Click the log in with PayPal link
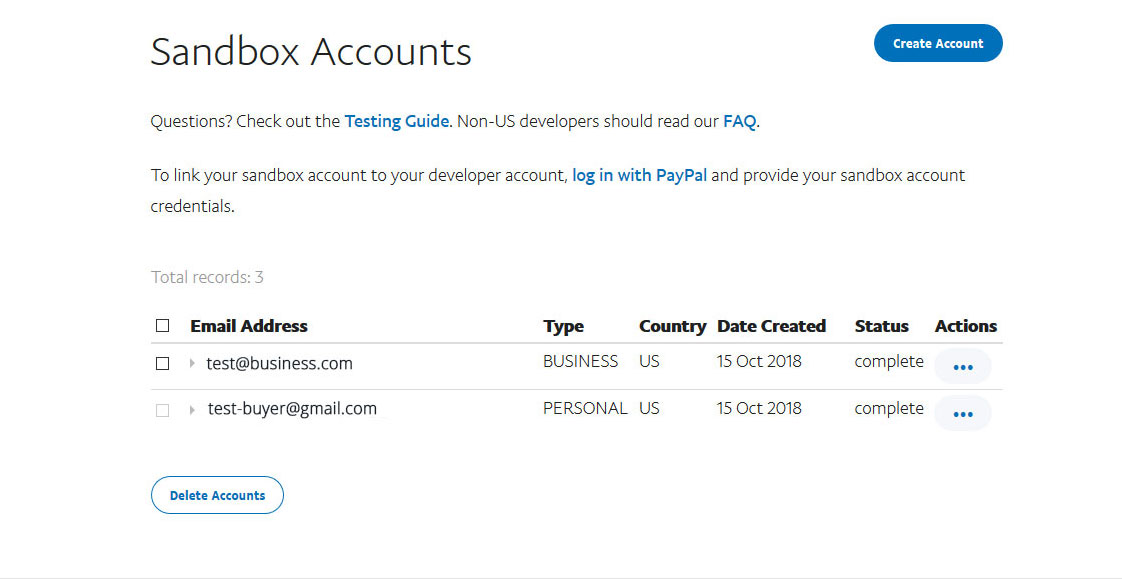This screenshot has height=579, width=1122. (639, 175)
